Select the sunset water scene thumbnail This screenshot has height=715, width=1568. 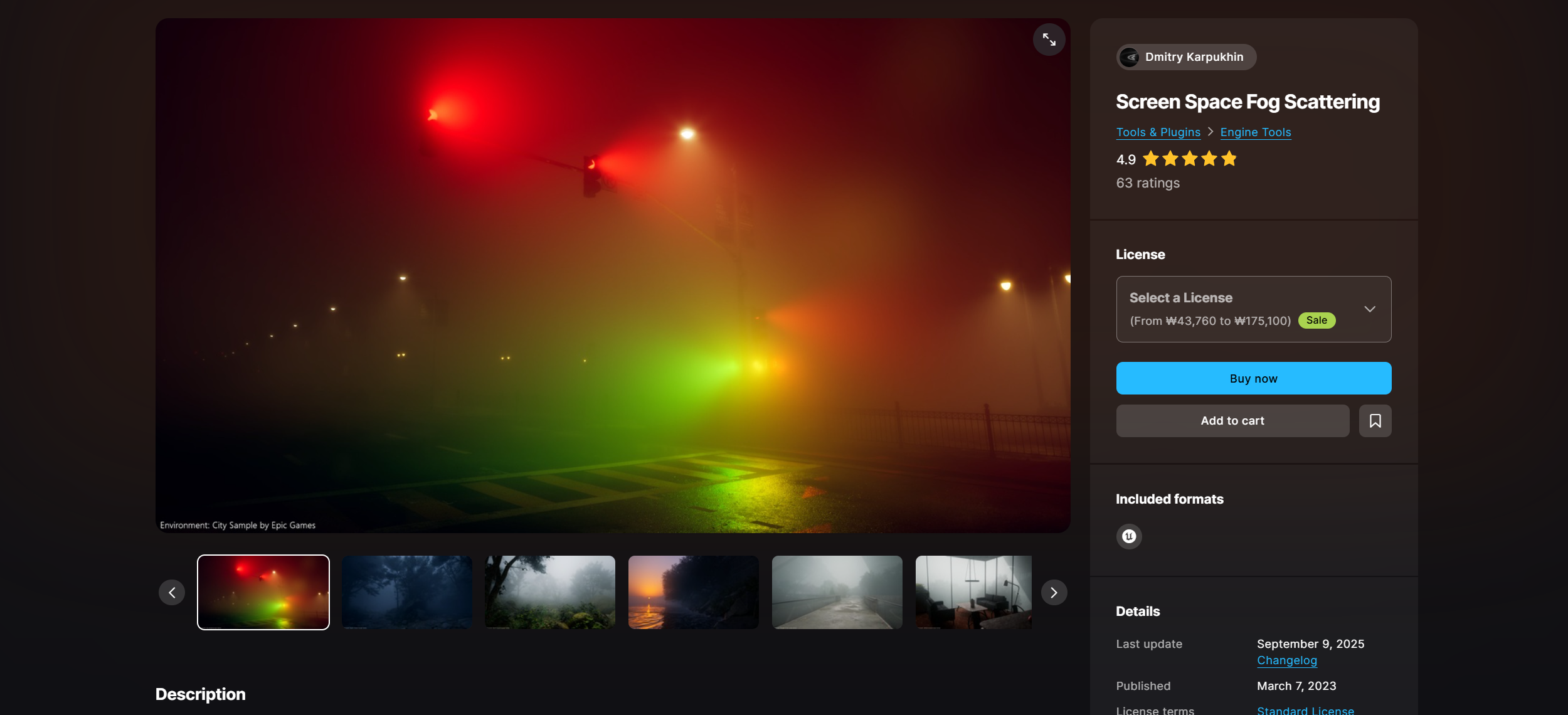(693, 592)
